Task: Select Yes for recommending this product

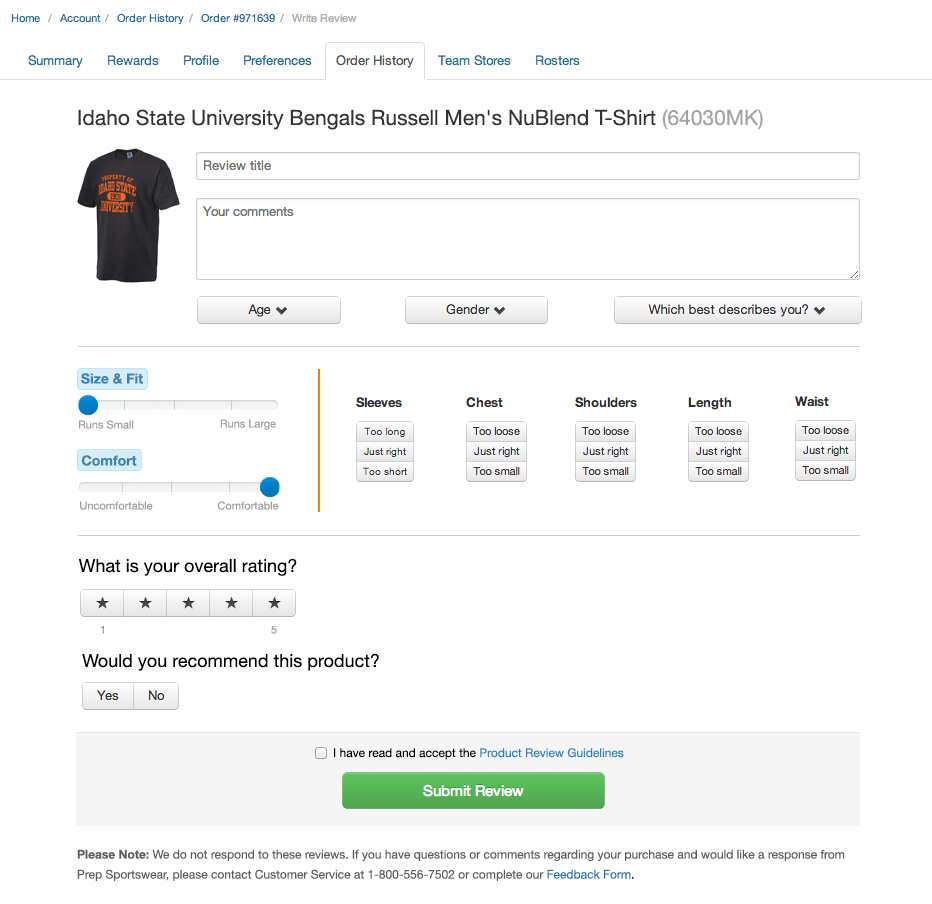Action: (x=108, y=696)
